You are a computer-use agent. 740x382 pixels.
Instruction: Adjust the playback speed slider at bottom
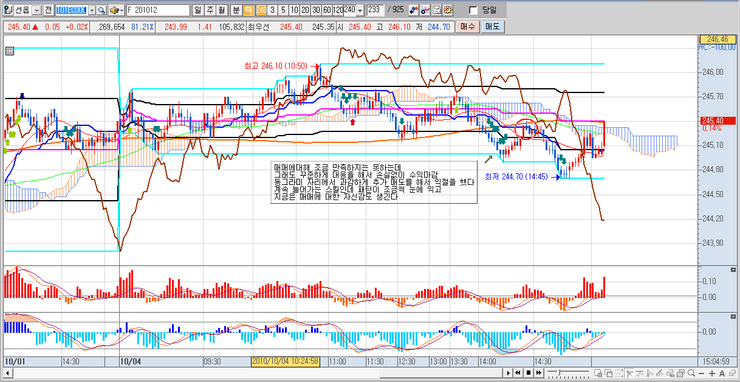(568, 373)
